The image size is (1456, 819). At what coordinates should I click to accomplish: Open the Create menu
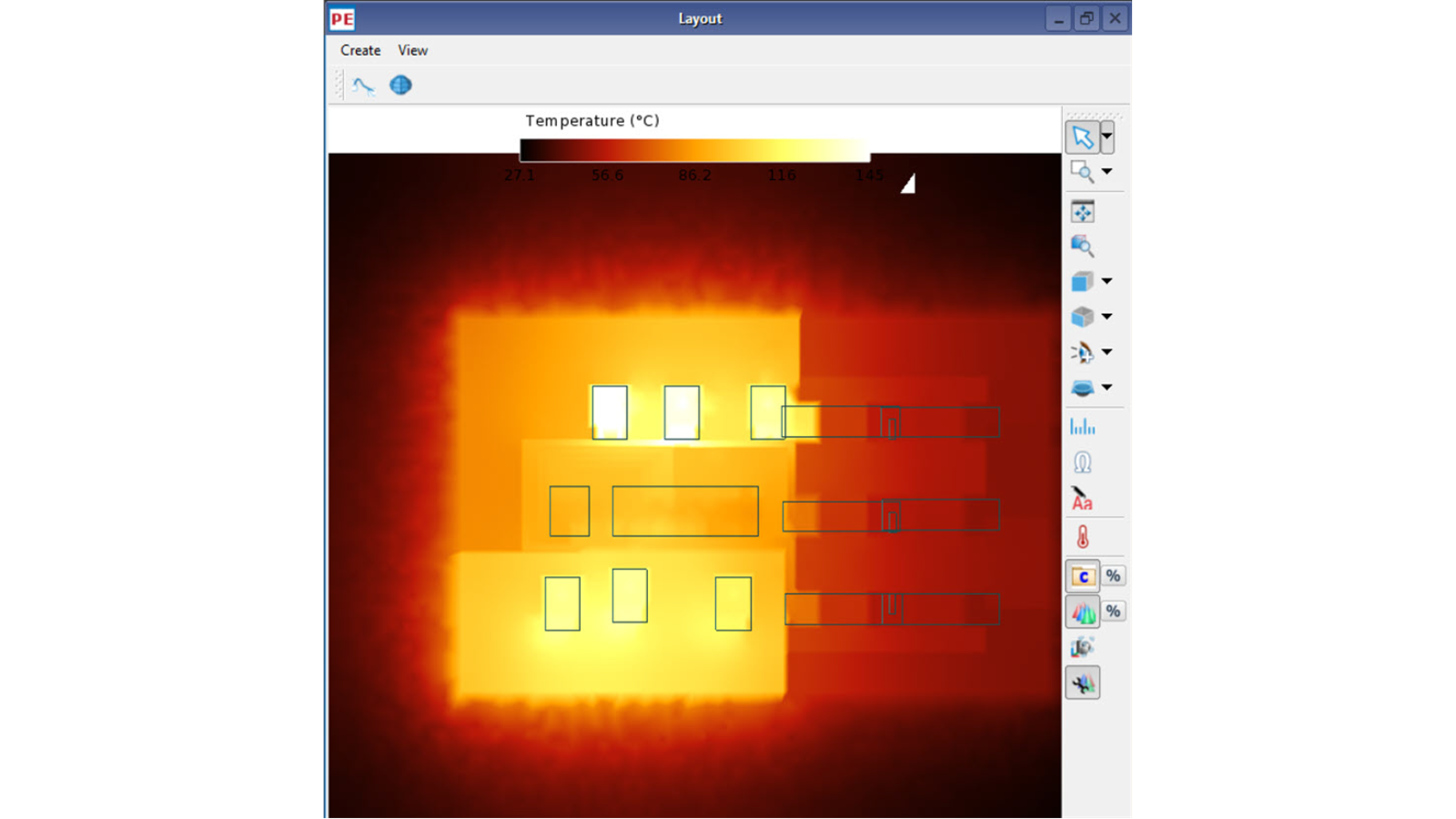pos(360,51)
